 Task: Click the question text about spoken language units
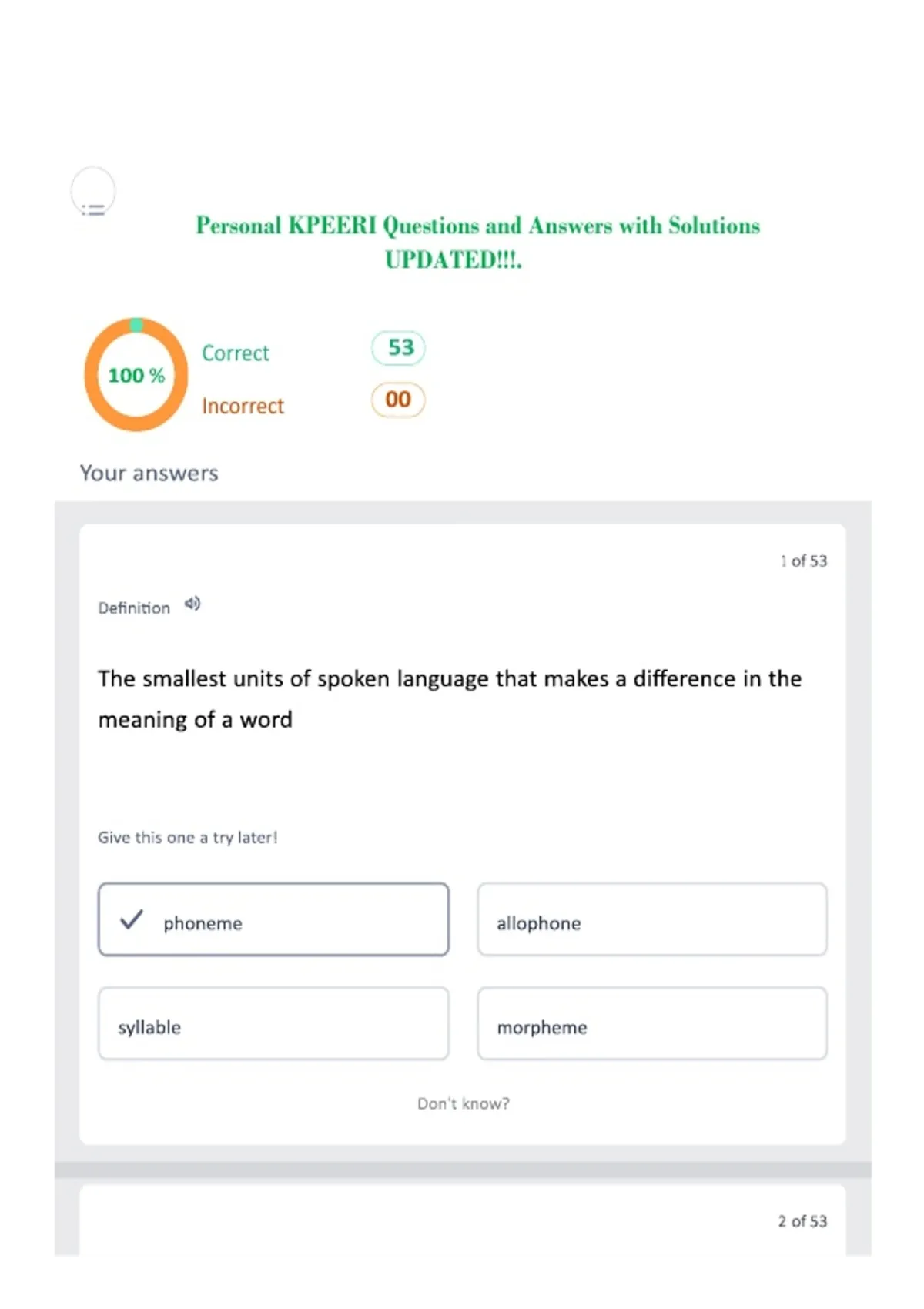(450, 698)
